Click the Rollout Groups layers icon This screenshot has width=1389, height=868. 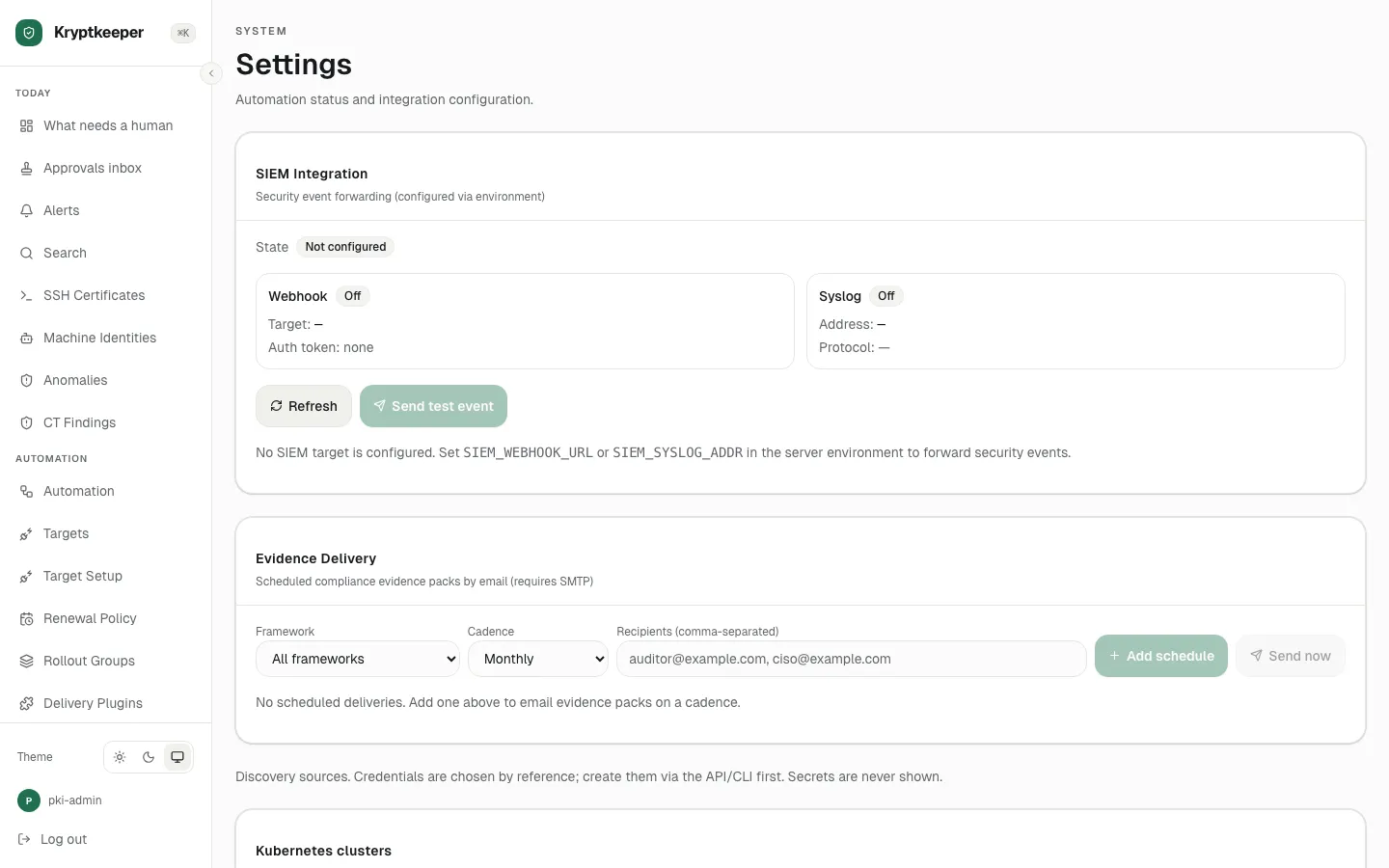pos(26,662)
